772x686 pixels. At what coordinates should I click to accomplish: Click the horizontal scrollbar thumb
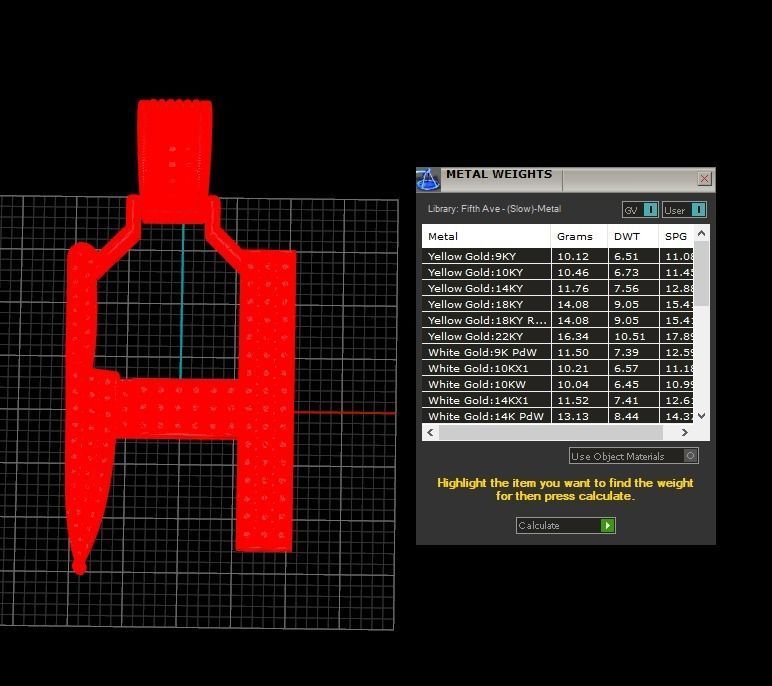click(x=550, y=432)
